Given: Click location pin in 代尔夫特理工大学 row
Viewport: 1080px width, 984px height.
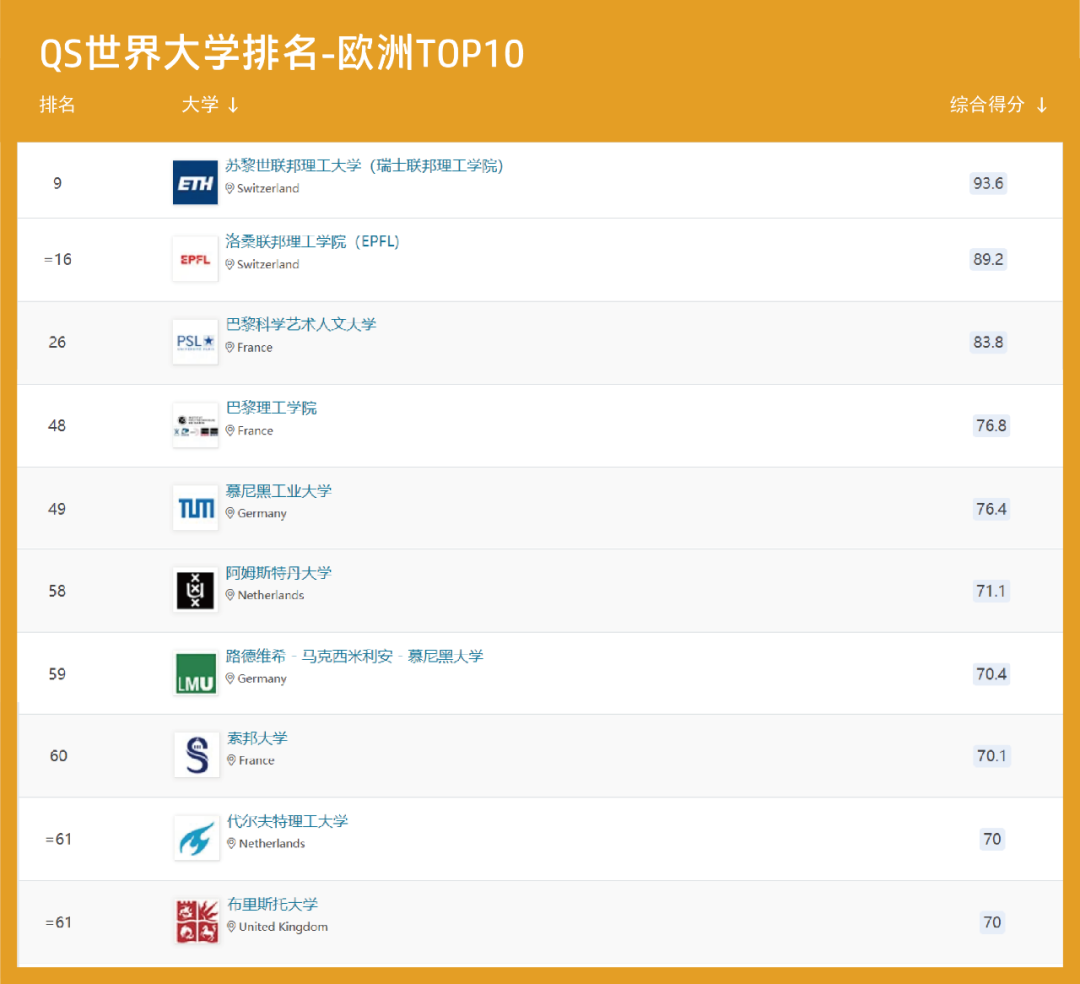Looking at the screenshot, I should [231, 844].
